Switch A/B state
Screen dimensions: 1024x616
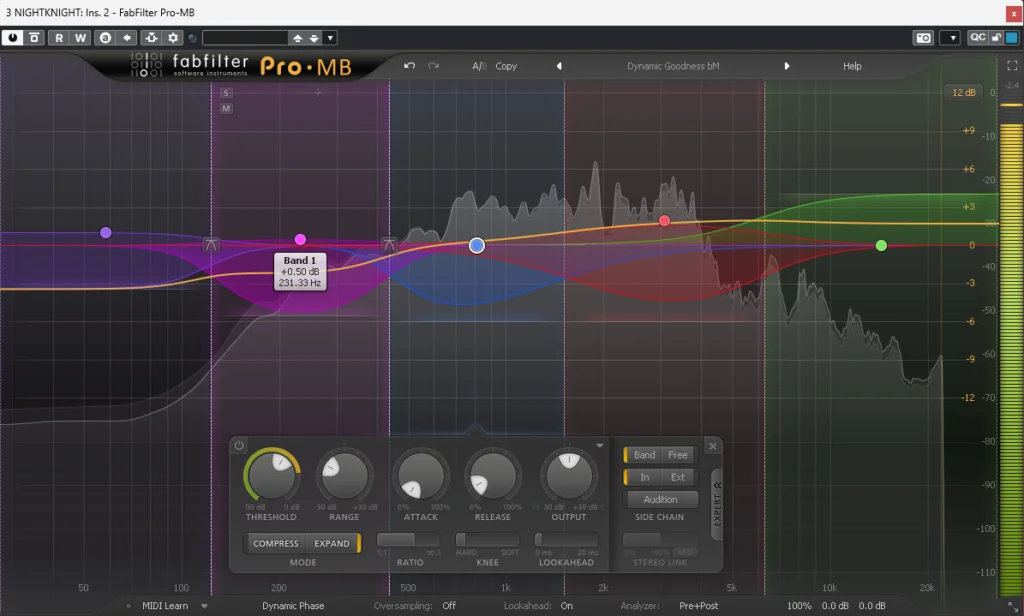479,66
